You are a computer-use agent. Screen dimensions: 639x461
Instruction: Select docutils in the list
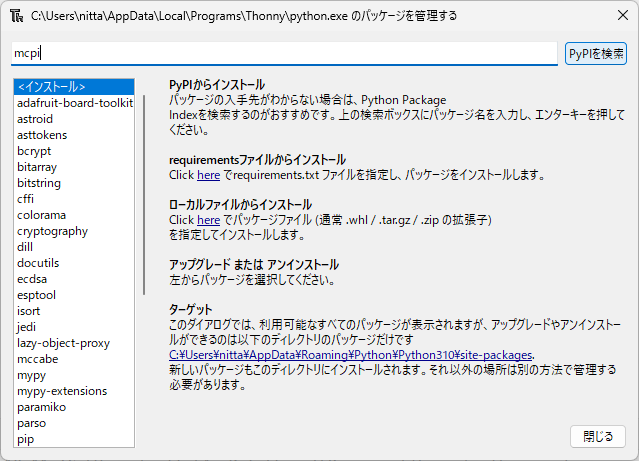pyautogui.click(x=38, y=263)
